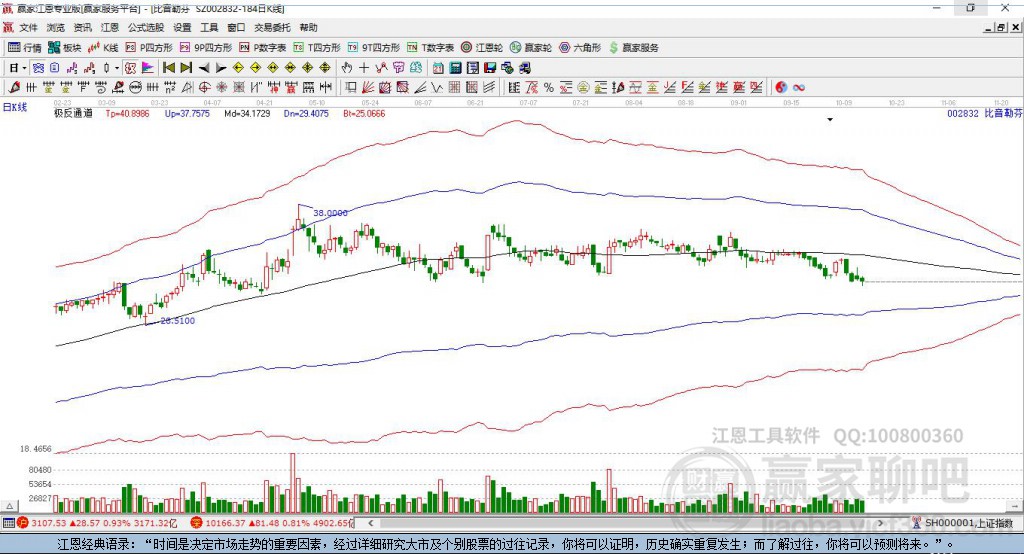This screenshot has width=1024, height=554.
Task: Select the hand pan tool
Action: [x=346, y=68]
